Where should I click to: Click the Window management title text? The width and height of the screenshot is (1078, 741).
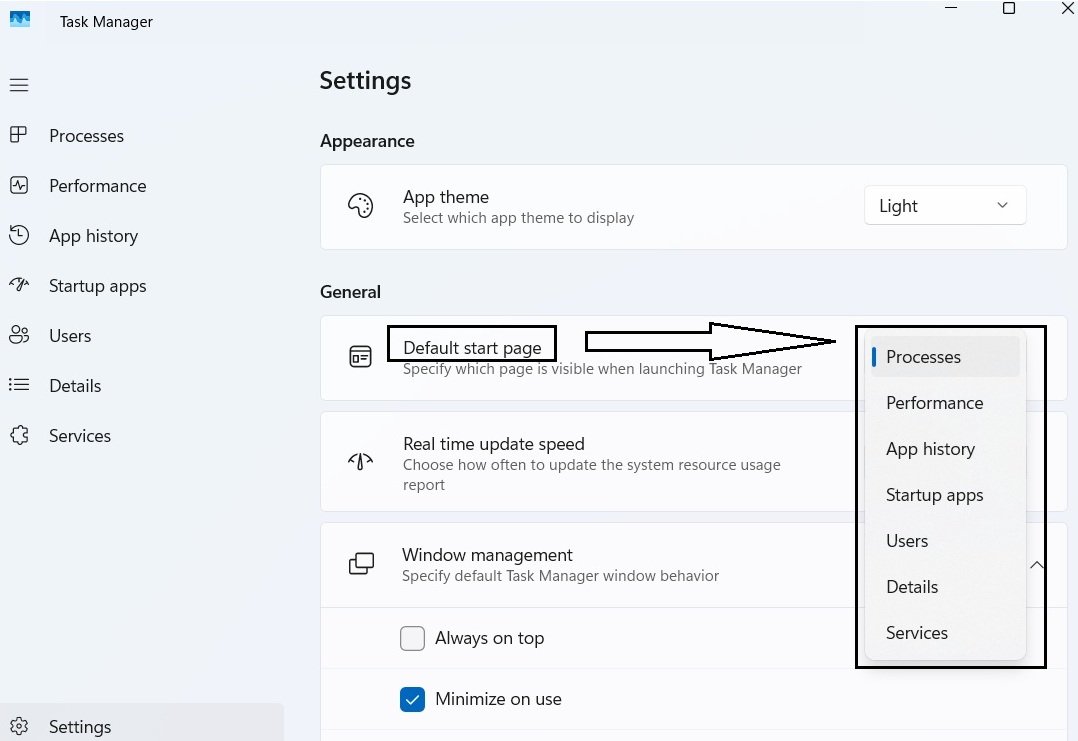tap(487, 555)
